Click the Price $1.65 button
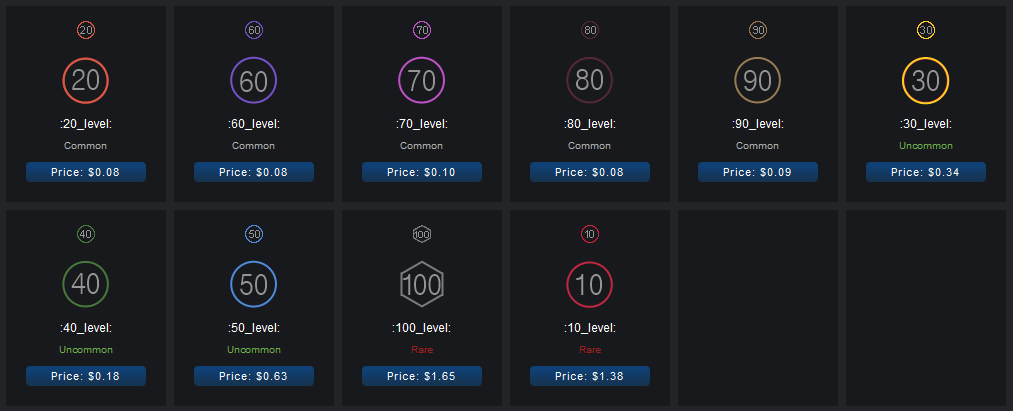Screen dimensions: 1013x411 [422, 376]
